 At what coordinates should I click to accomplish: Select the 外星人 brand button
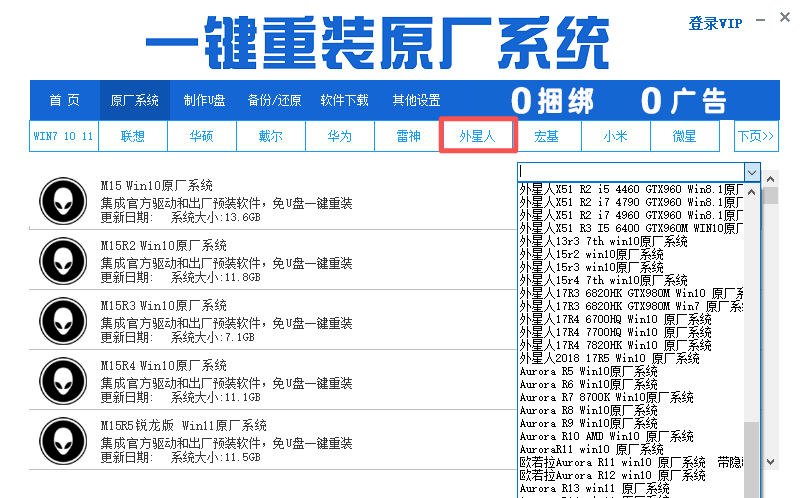tap(478, 136)
